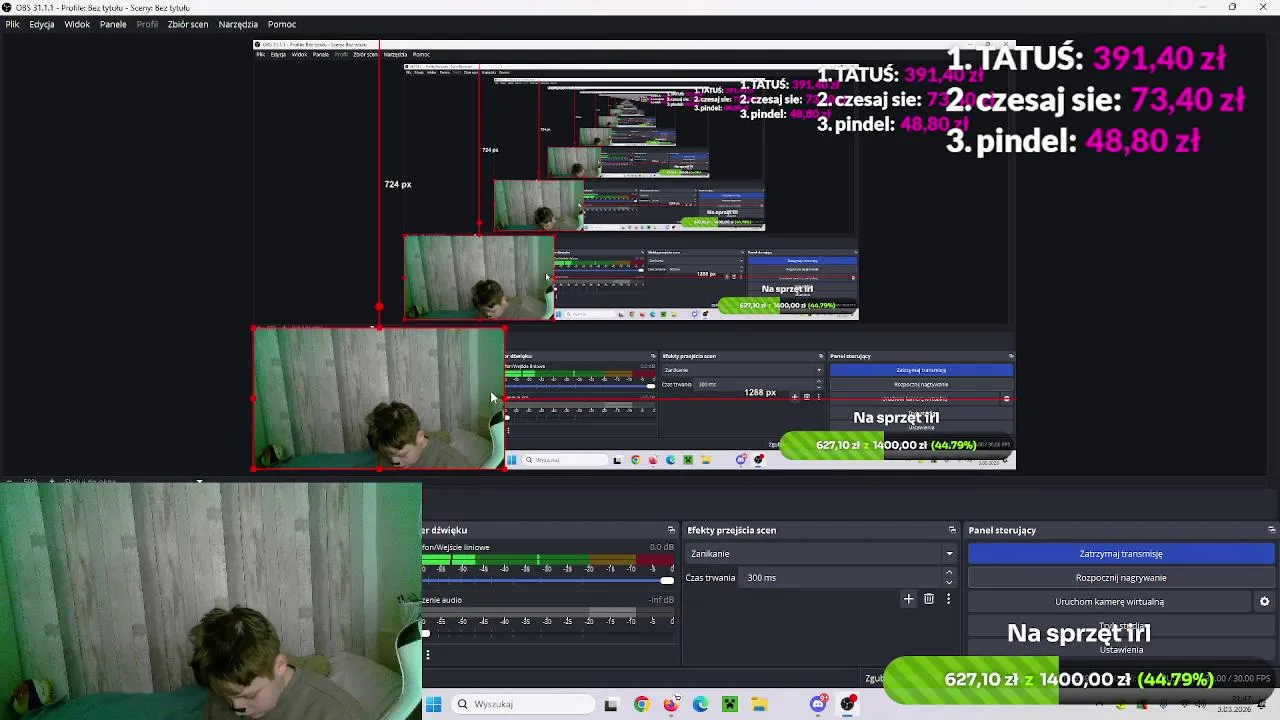
Task: Open virtual camera settings gear
Action: (1264, 602)
